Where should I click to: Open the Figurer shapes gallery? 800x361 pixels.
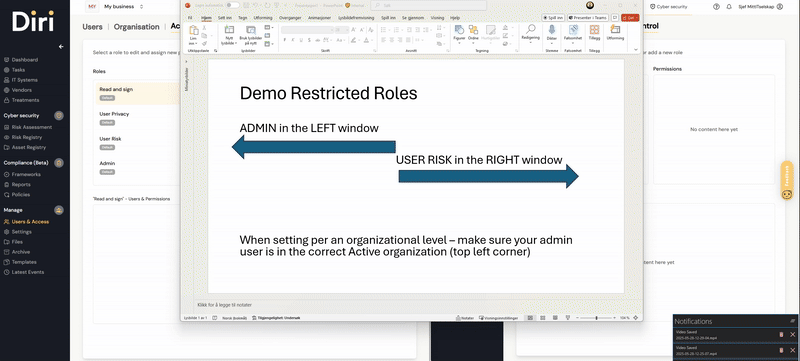pyautogui.click(x=459, y=33)
